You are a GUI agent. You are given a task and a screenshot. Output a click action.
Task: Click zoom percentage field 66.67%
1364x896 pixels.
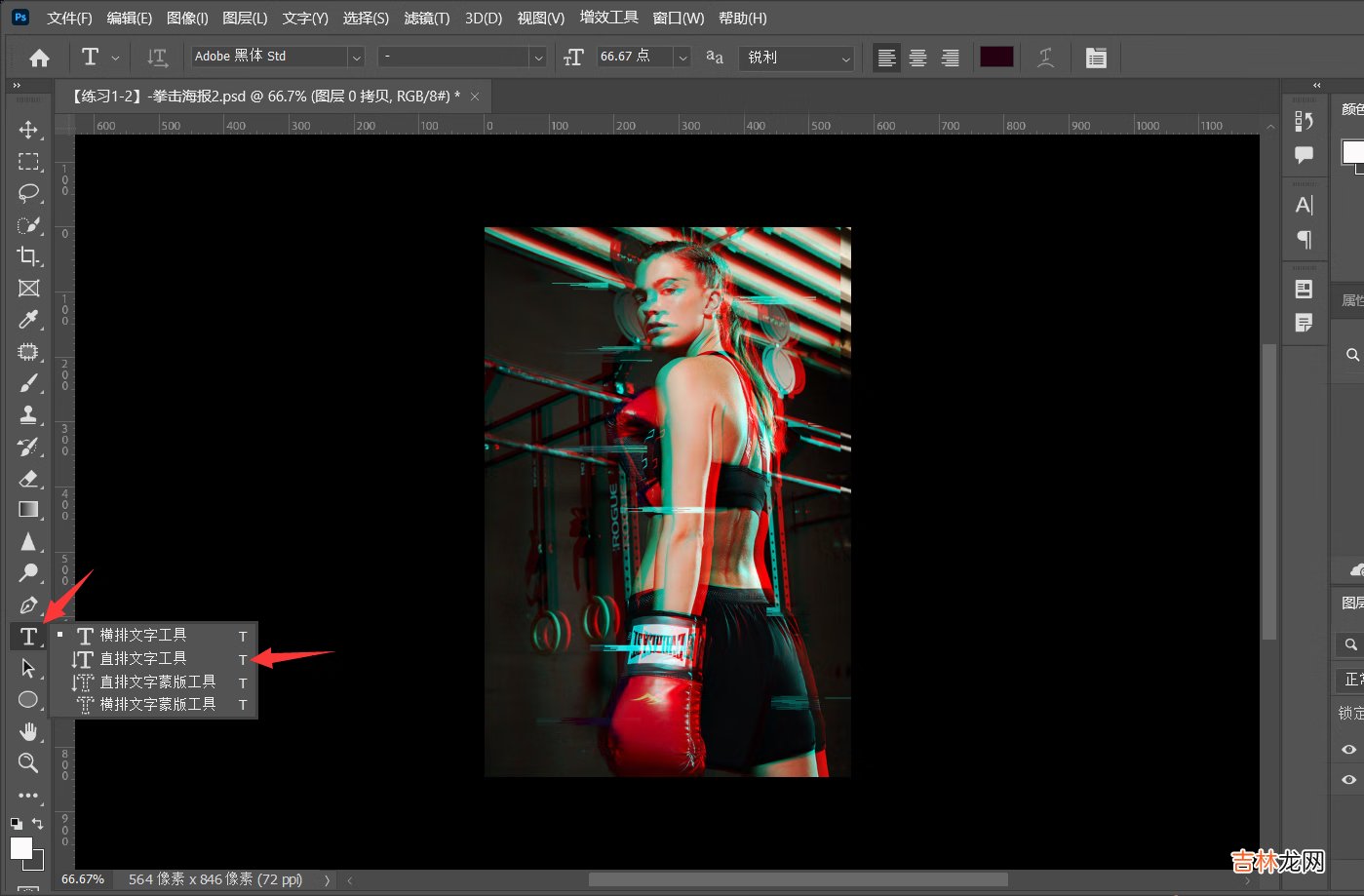pyautogui.click(x=83, y=879)
